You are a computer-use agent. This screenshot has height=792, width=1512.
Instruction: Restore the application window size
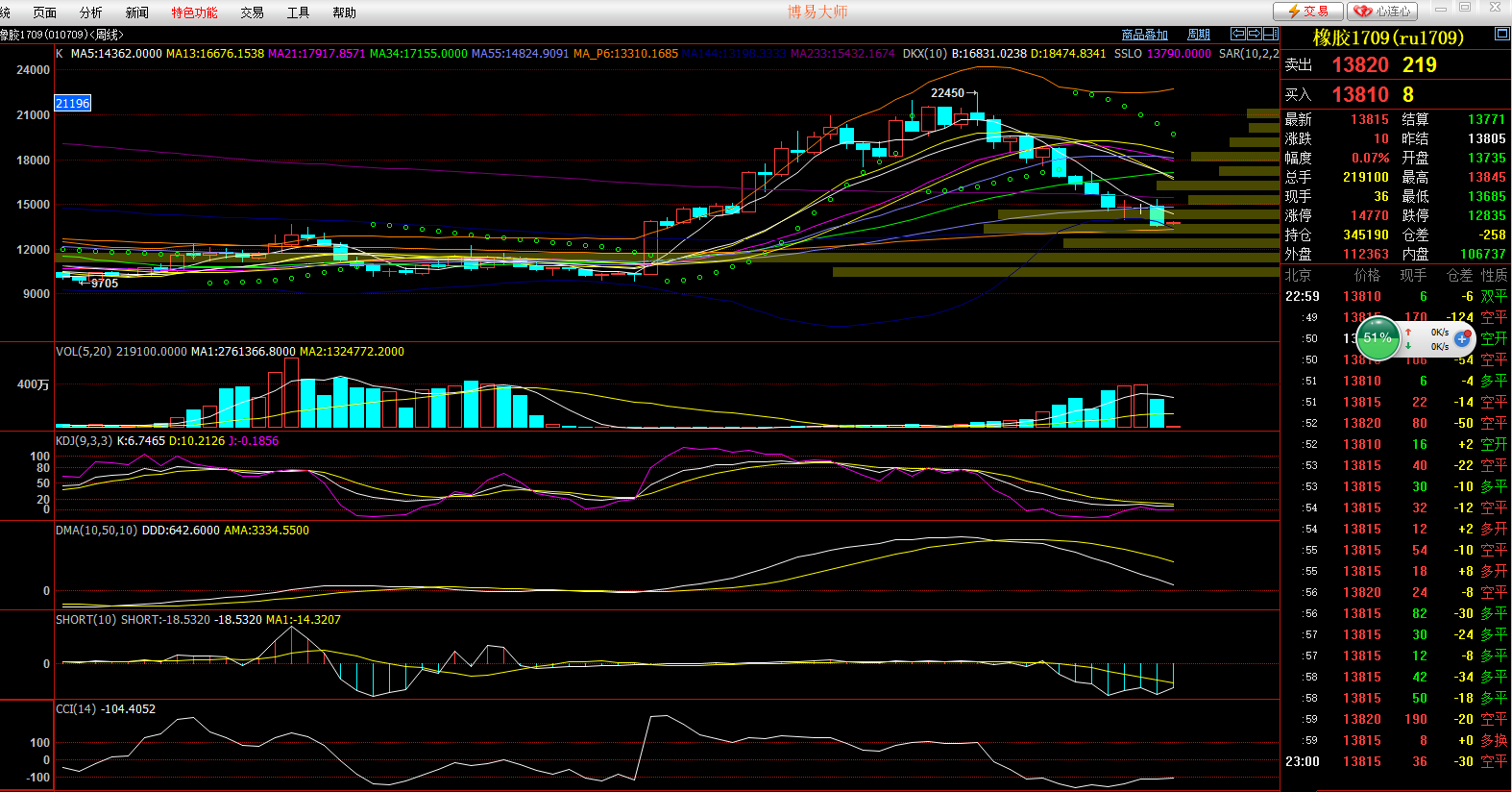pyautogui.click(x=1465, y=8)
